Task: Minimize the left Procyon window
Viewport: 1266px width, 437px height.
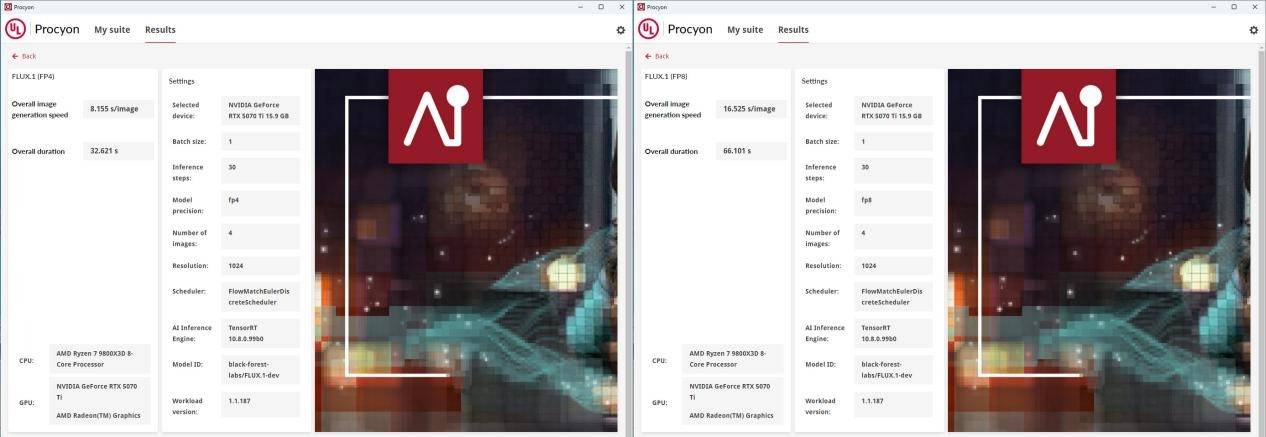Action: 579,6
